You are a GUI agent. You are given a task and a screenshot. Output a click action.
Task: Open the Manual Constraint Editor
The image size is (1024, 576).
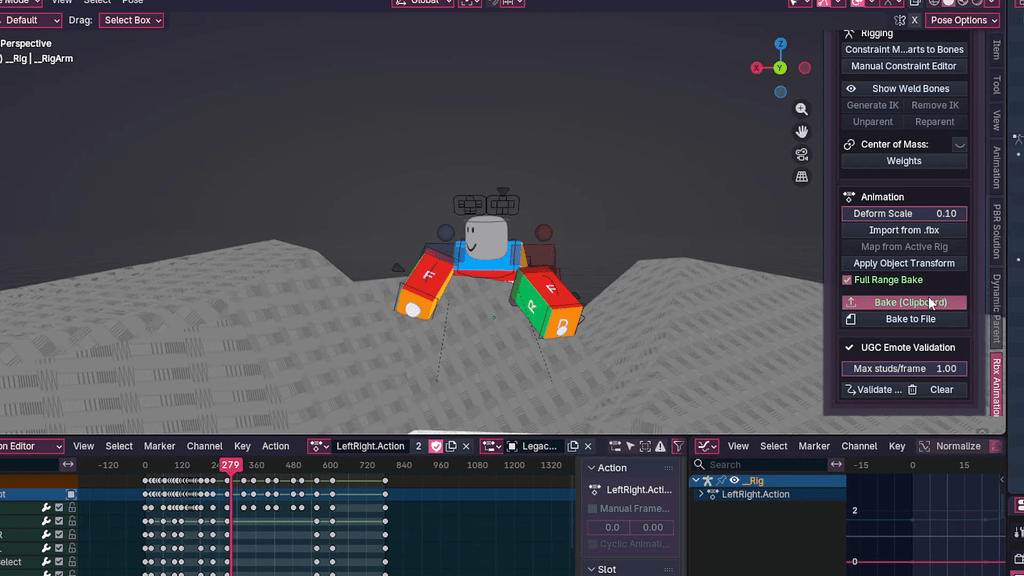904,66
